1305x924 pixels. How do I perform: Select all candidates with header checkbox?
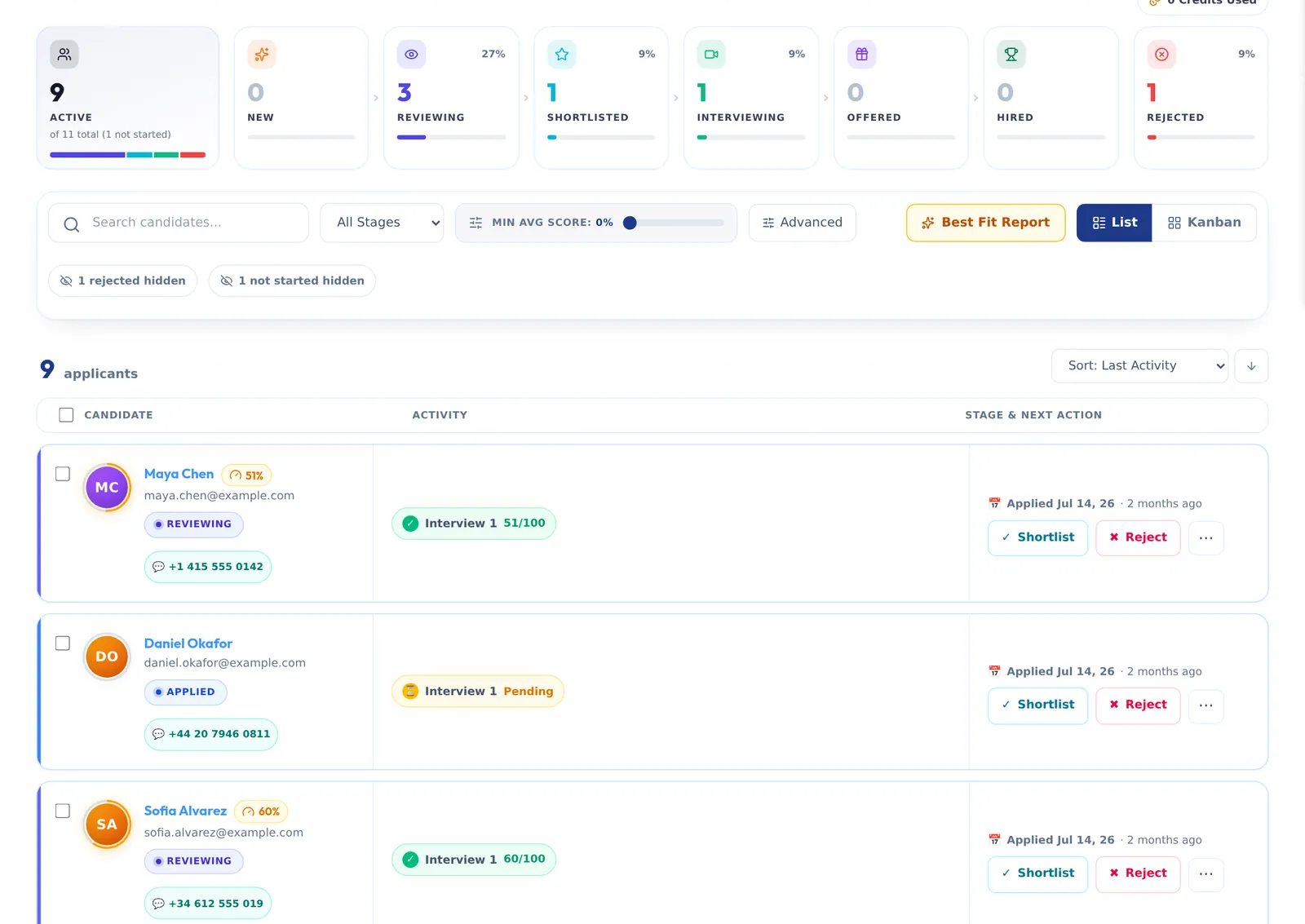point(66,415)
